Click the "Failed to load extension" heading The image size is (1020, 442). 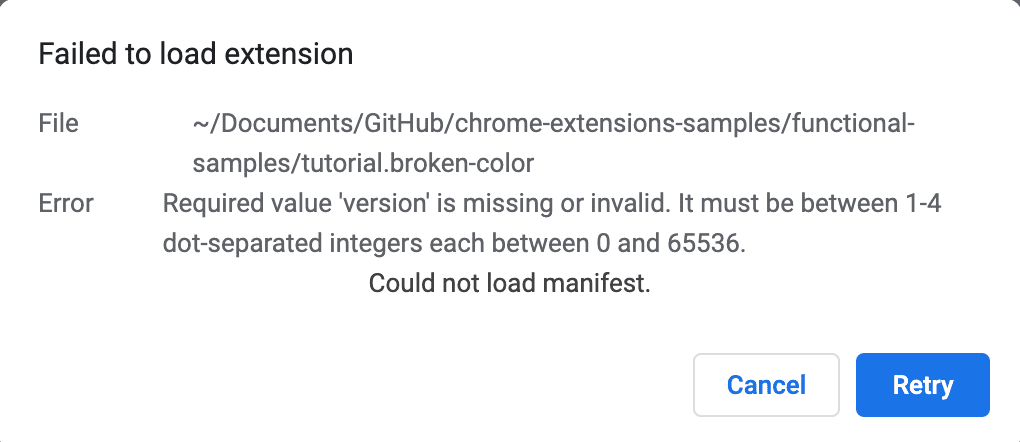click(195, 54)
